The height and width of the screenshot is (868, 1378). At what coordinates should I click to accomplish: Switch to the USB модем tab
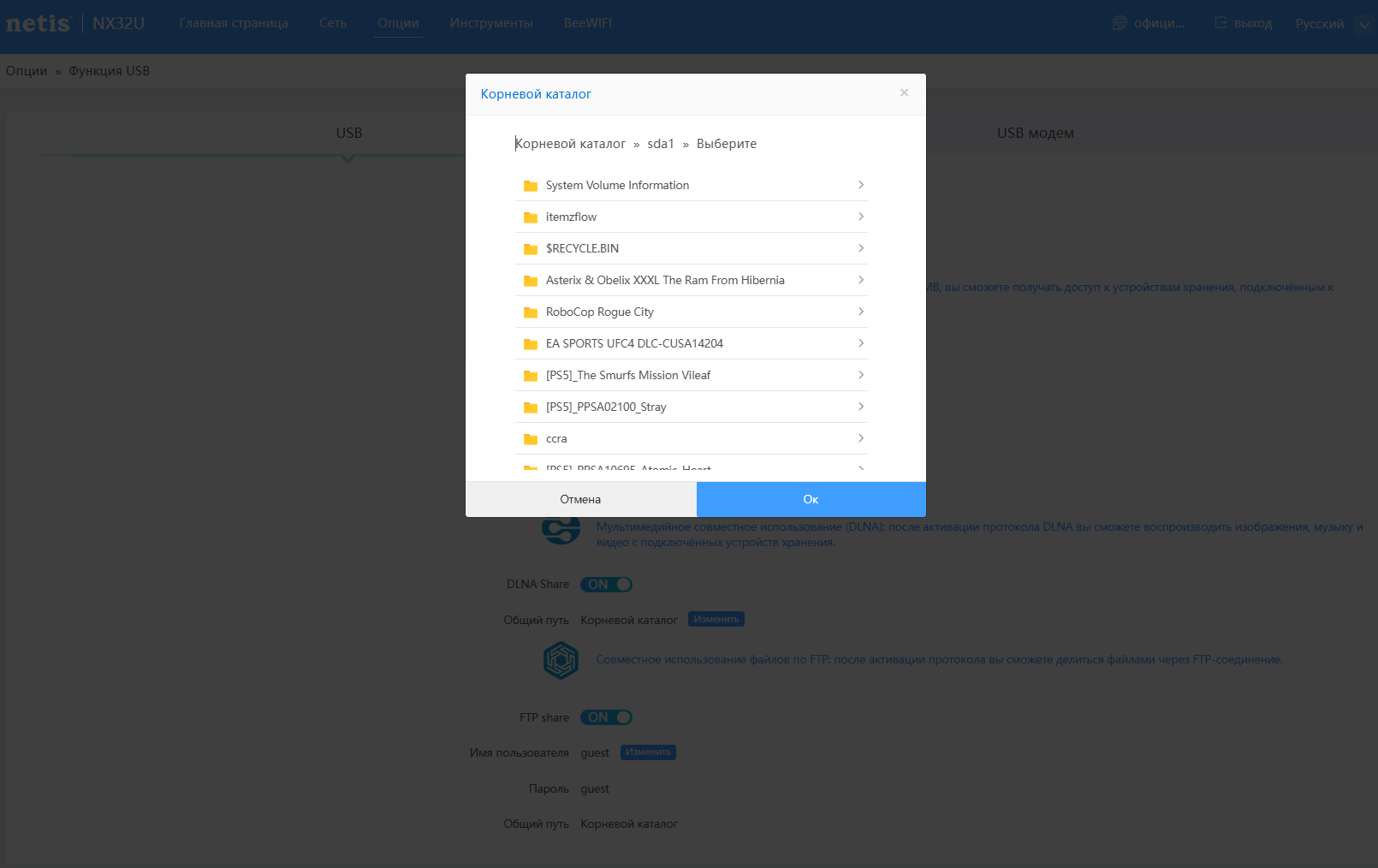point(1035,133)
